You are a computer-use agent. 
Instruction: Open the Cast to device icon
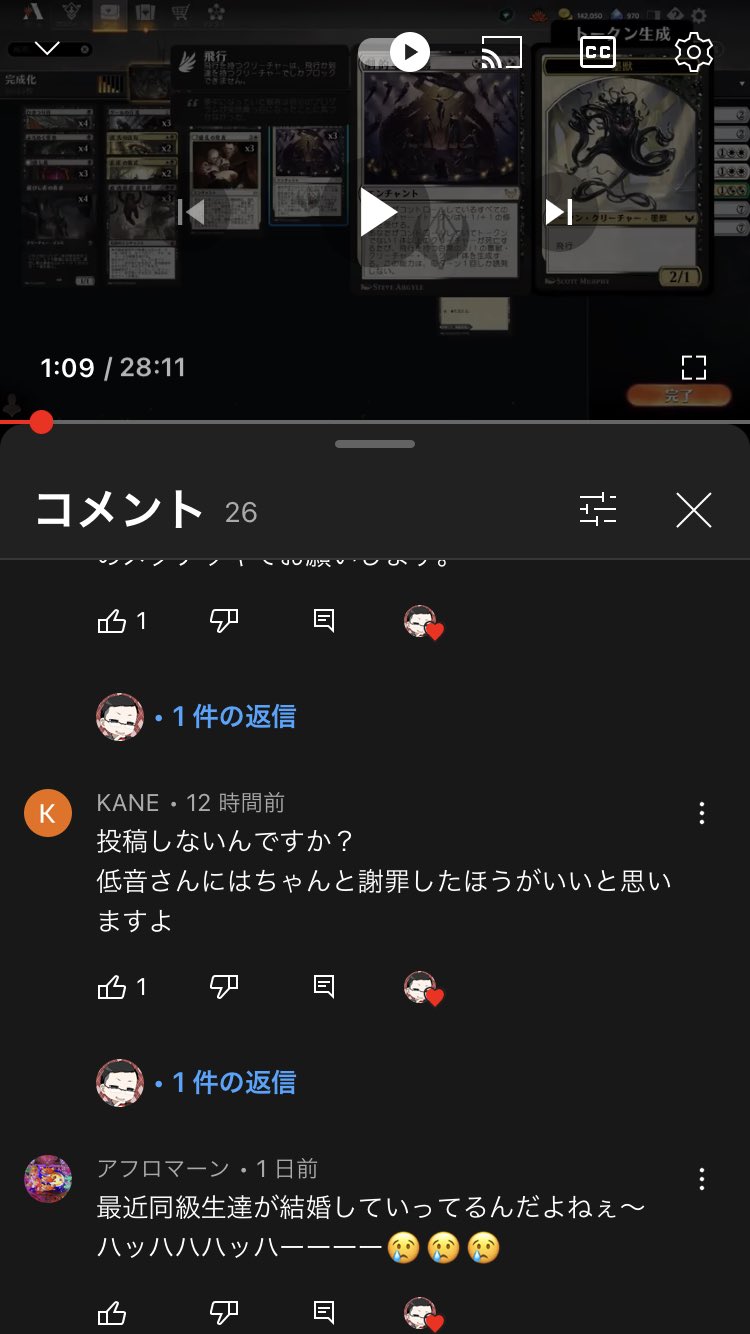pyautogui.click(x=501, y=52)
